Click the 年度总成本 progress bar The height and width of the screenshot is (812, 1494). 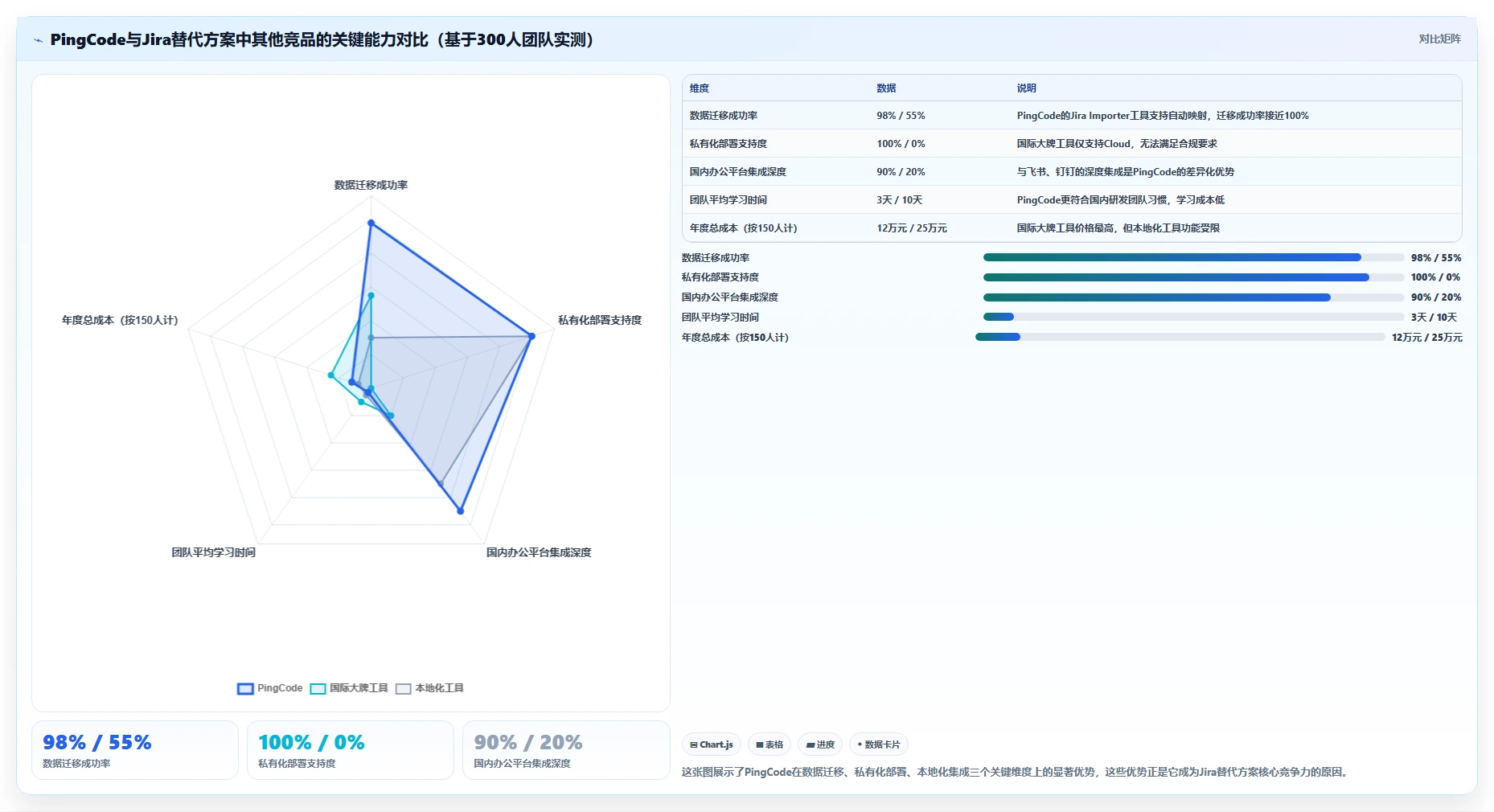tap(1180, 337)
